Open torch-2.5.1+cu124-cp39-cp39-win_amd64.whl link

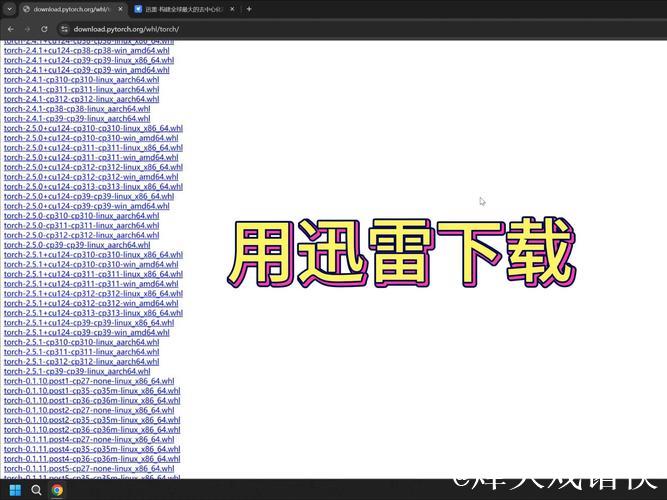(87, 332)
